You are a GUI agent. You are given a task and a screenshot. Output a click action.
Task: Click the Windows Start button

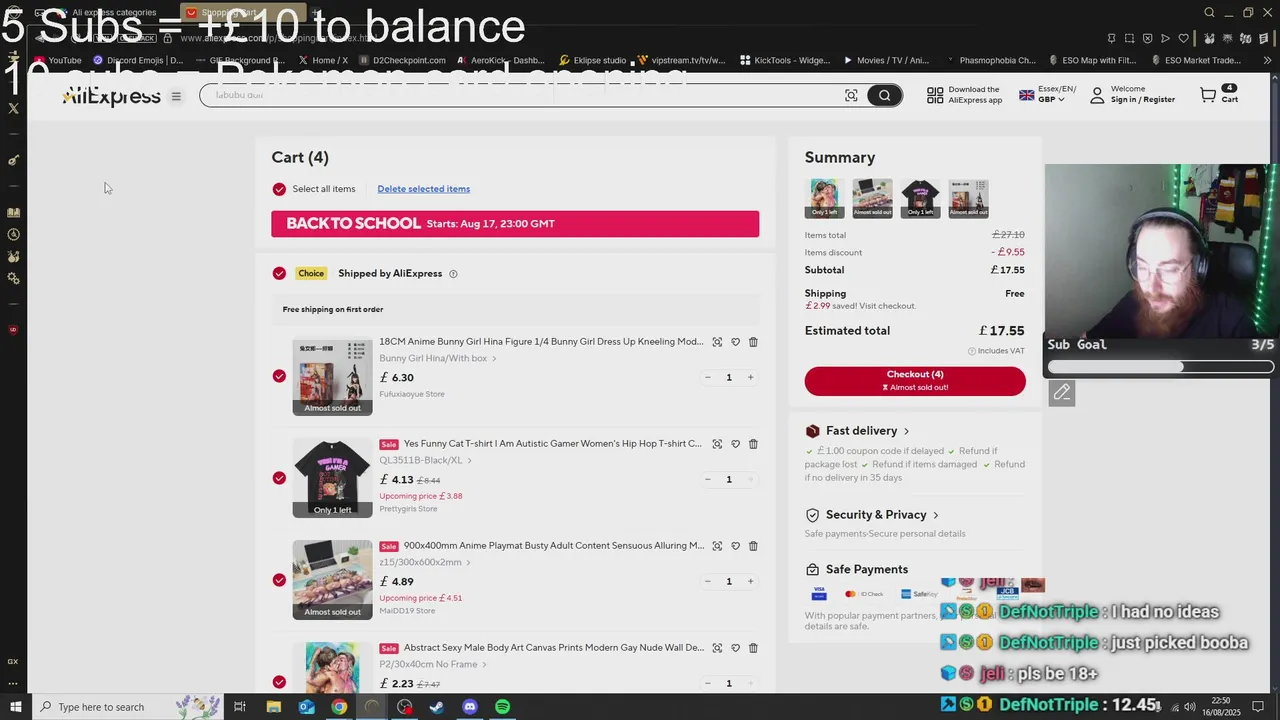[15, 707]
